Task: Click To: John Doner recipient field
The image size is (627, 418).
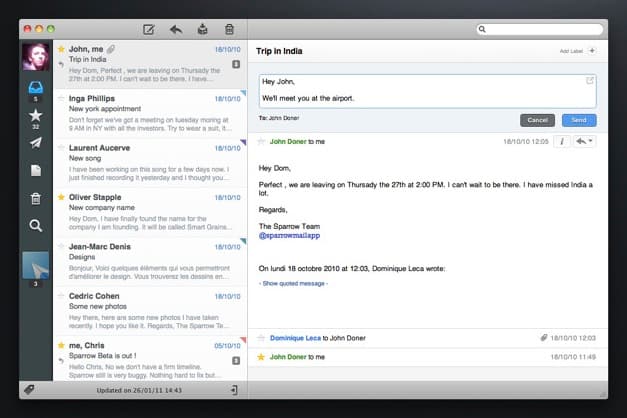Action: [279, 118]
